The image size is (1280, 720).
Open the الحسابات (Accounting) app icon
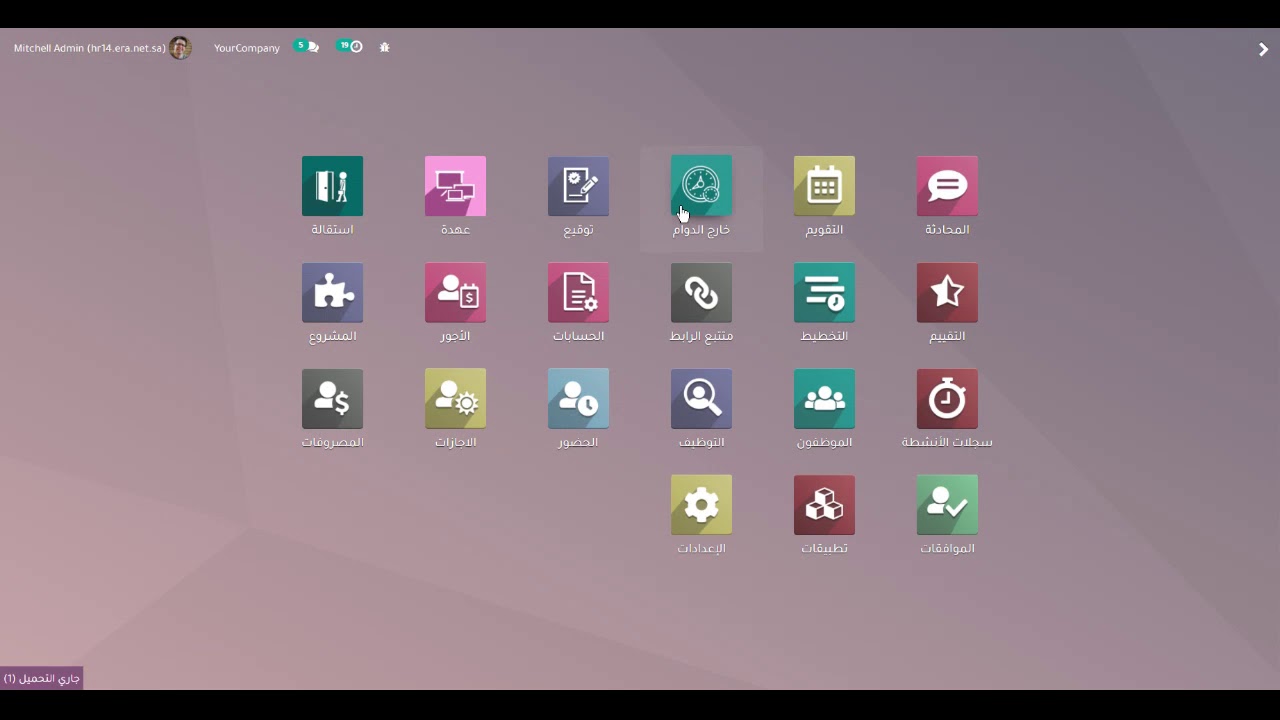click(x=578, y=292)
